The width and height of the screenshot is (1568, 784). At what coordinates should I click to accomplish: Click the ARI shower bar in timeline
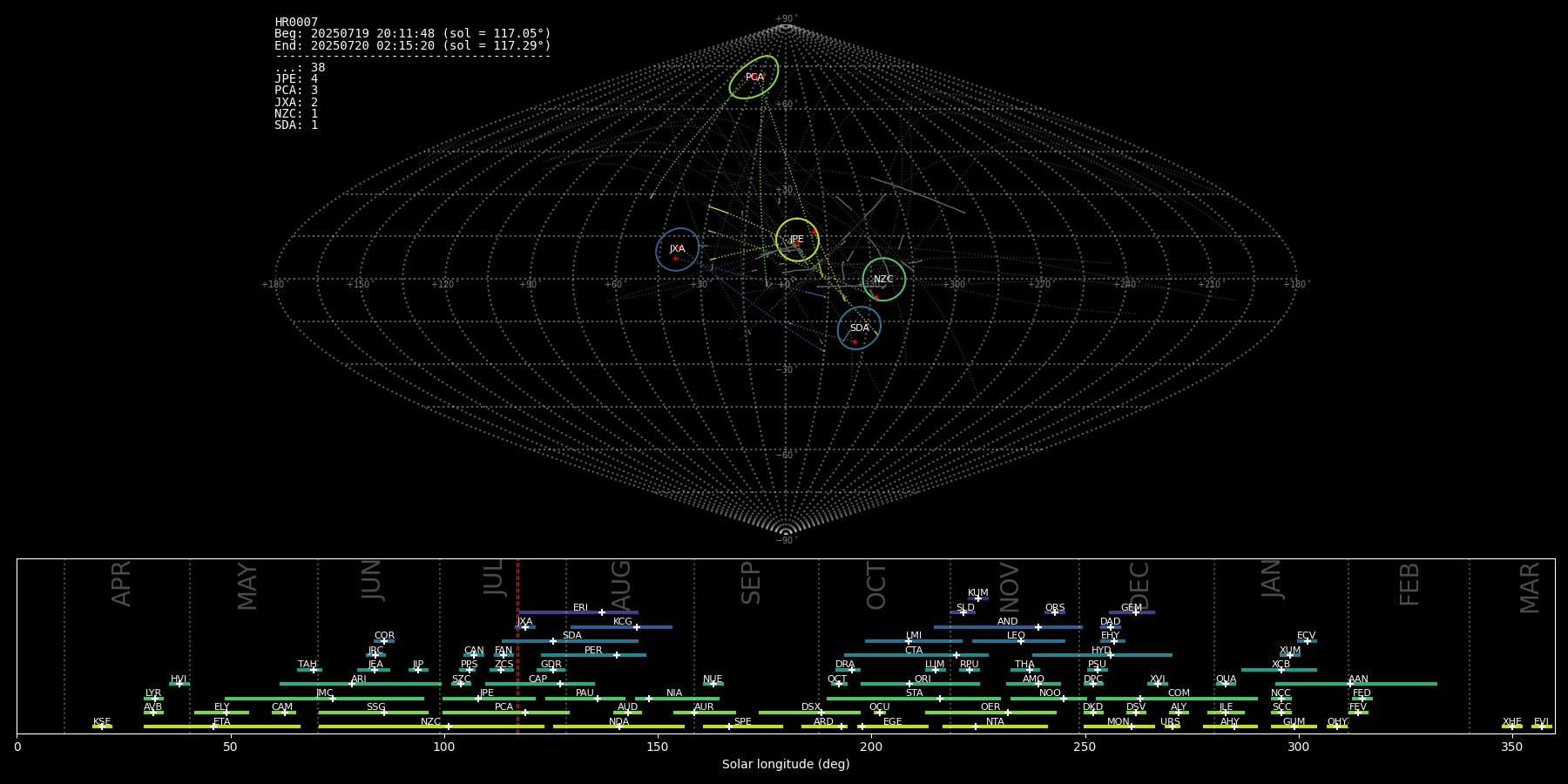coord(361,684)
